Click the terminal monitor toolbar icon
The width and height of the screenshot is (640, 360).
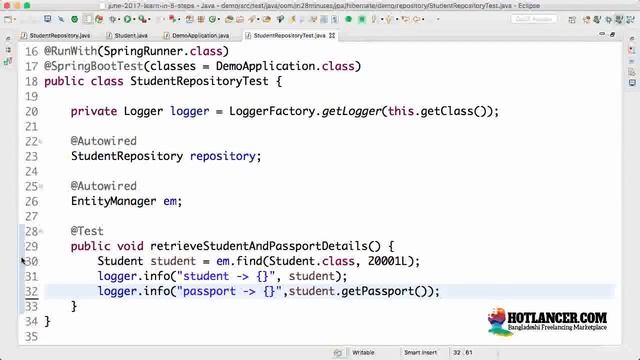[47, 19]
